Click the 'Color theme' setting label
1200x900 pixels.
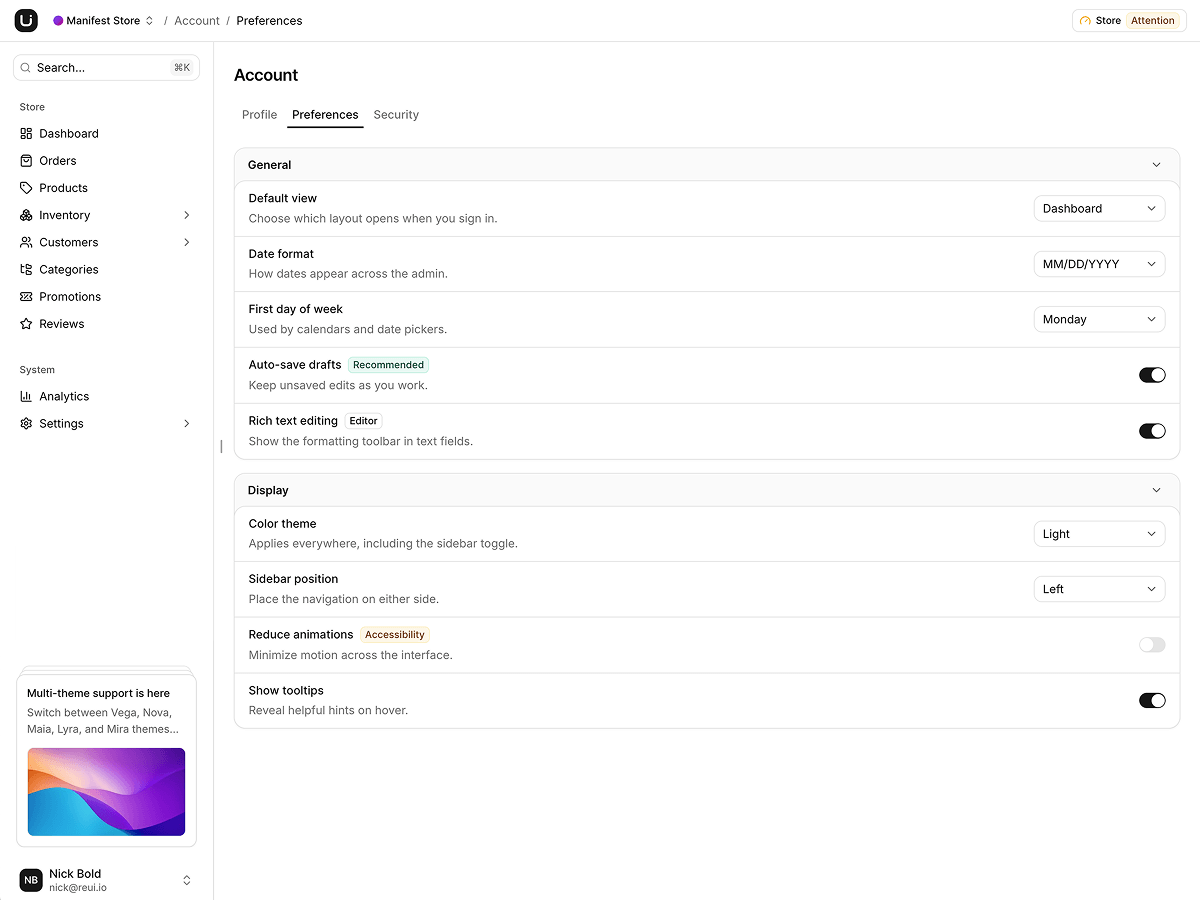point(283,523)
